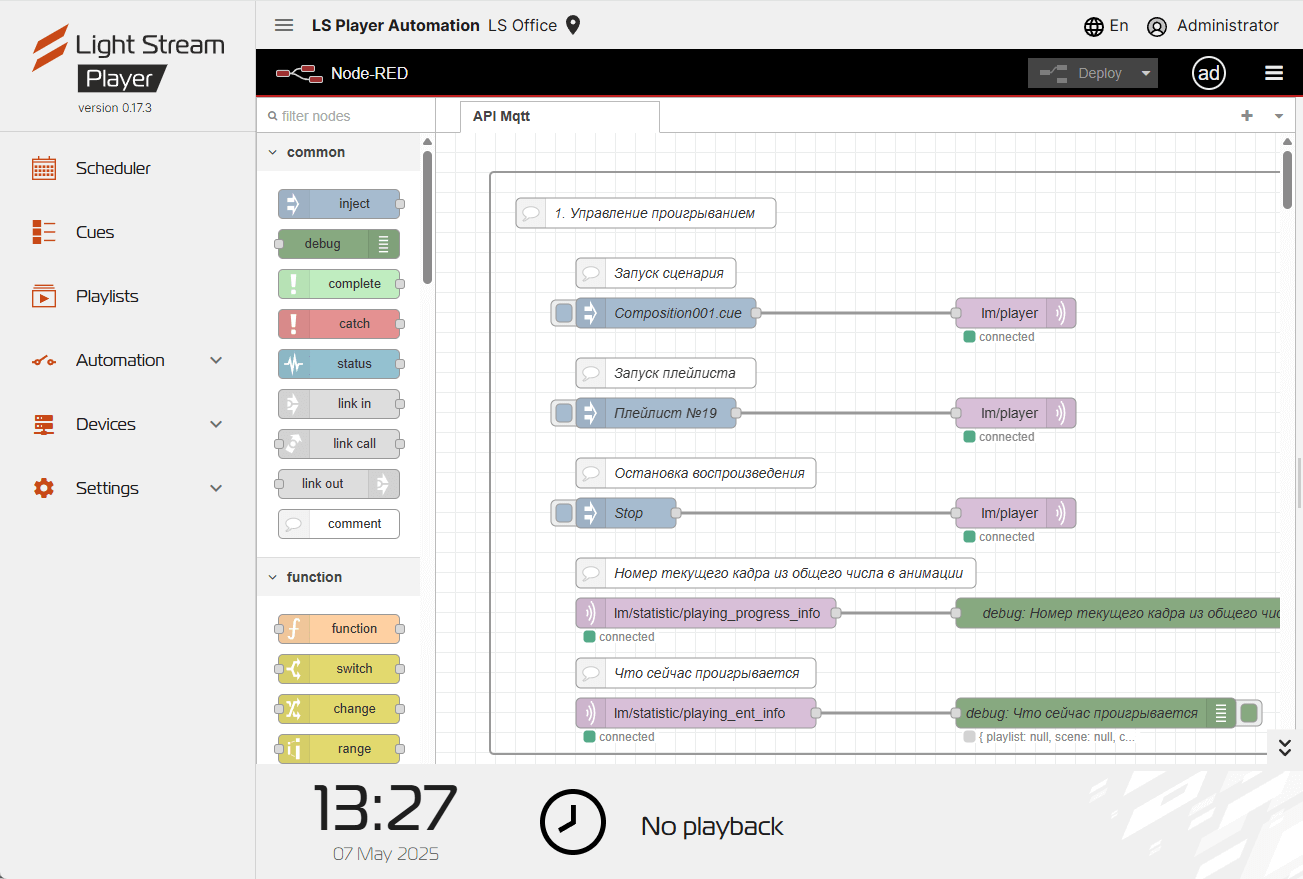This screenshot has height=879, width=1303.
Task: Click the Scheduler calendar icon
Action: coord(44,168)
